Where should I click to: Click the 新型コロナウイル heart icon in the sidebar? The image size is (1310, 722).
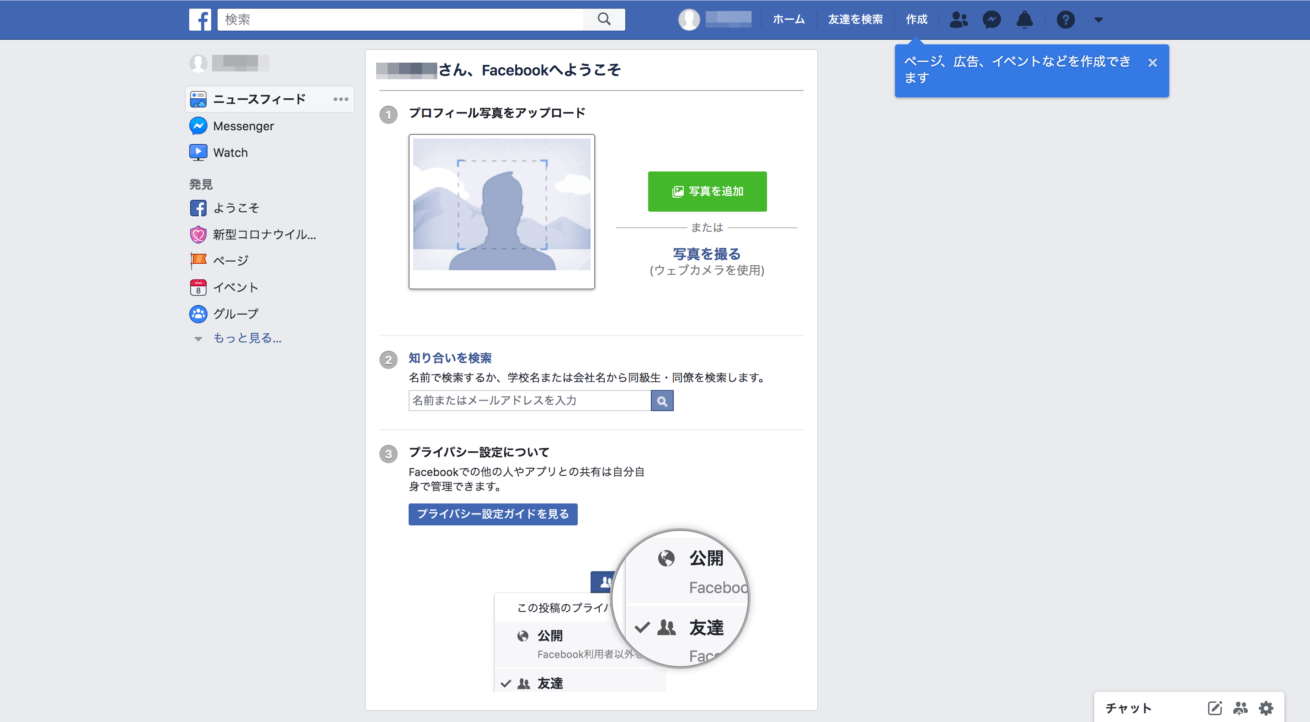[198, 235]
